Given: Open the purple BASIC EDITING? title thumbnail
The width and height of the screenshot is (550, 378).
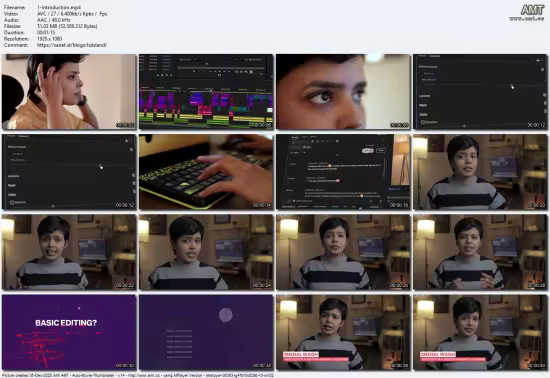Looking at the screenshot, I should tap(69, 332).
